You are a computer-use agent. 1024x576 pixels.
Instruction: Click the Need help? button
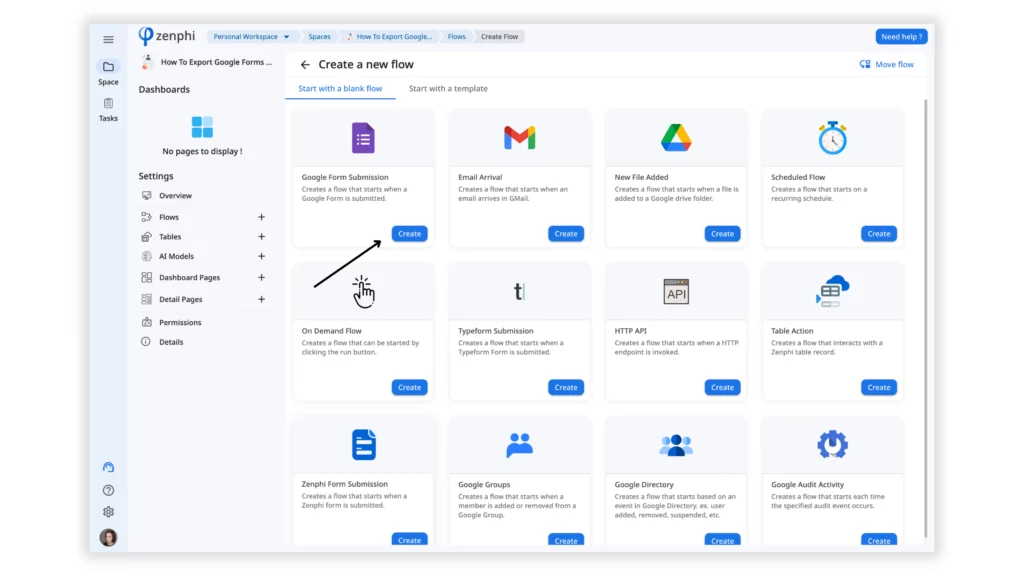901,37
